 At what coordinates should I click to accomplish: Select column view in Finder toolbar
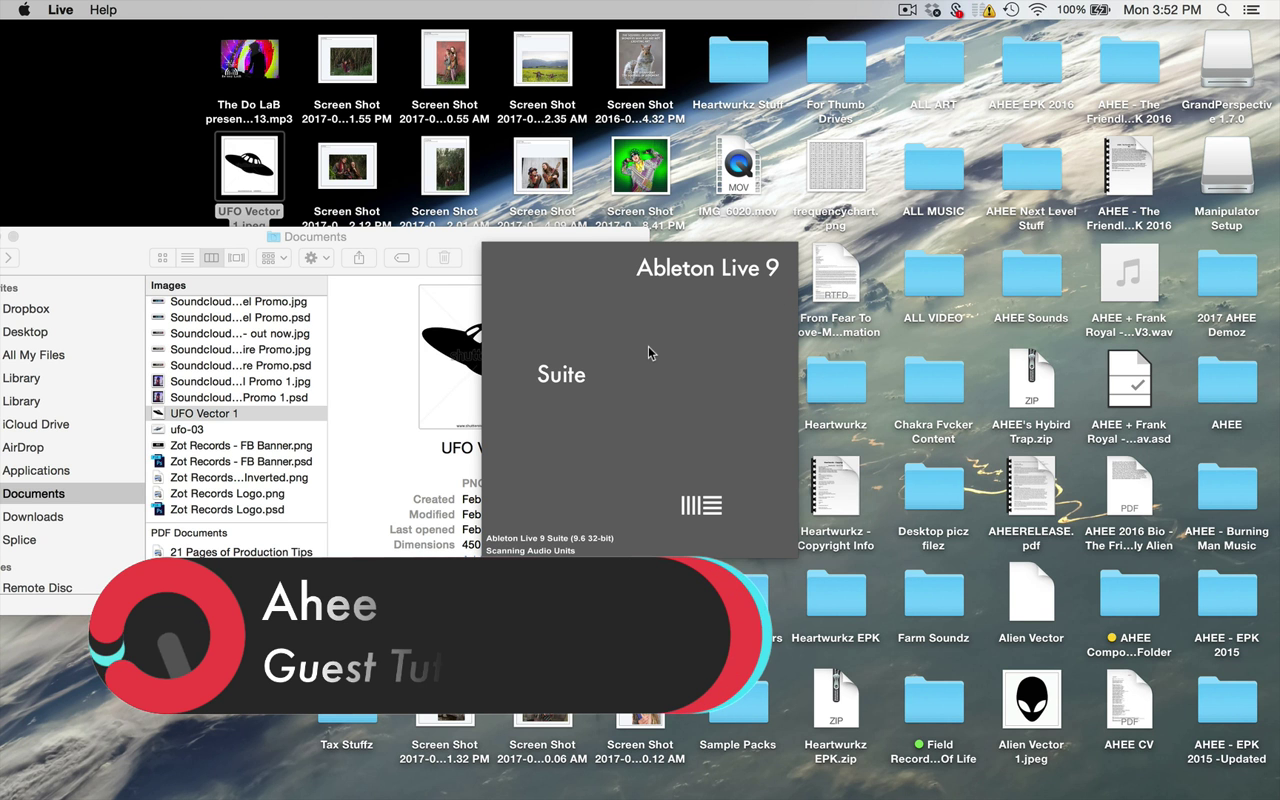(212, 258)
